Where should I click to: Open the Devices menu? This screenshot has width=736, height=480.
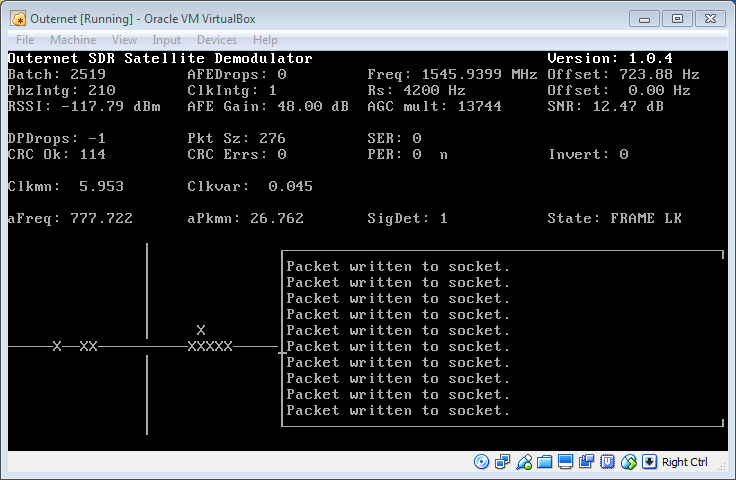(x=217, y=40)
